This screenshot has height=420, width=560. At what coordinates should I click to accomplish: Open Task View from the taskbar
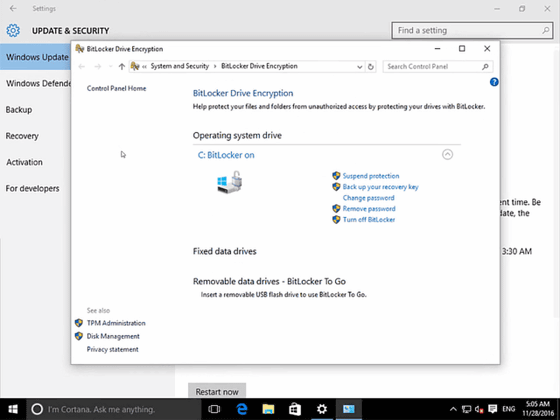coord(214,409)
